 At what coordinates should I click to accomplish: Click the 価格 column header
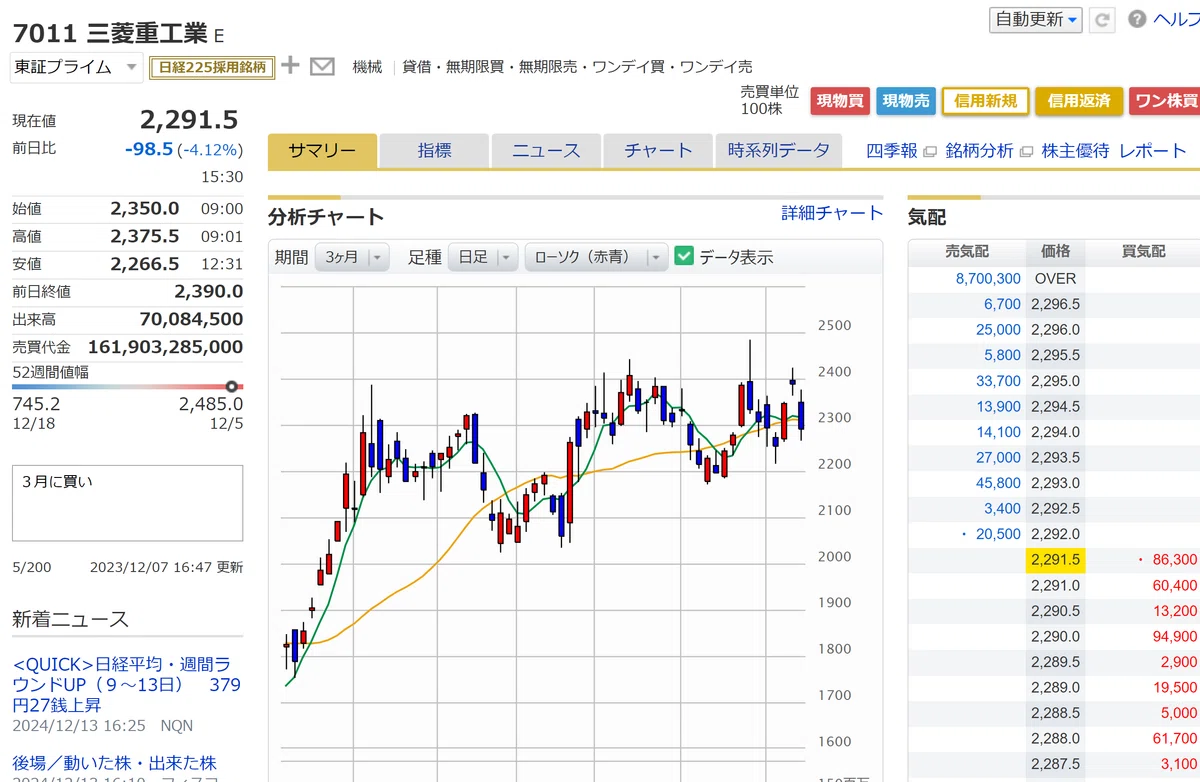(1055, 252)
